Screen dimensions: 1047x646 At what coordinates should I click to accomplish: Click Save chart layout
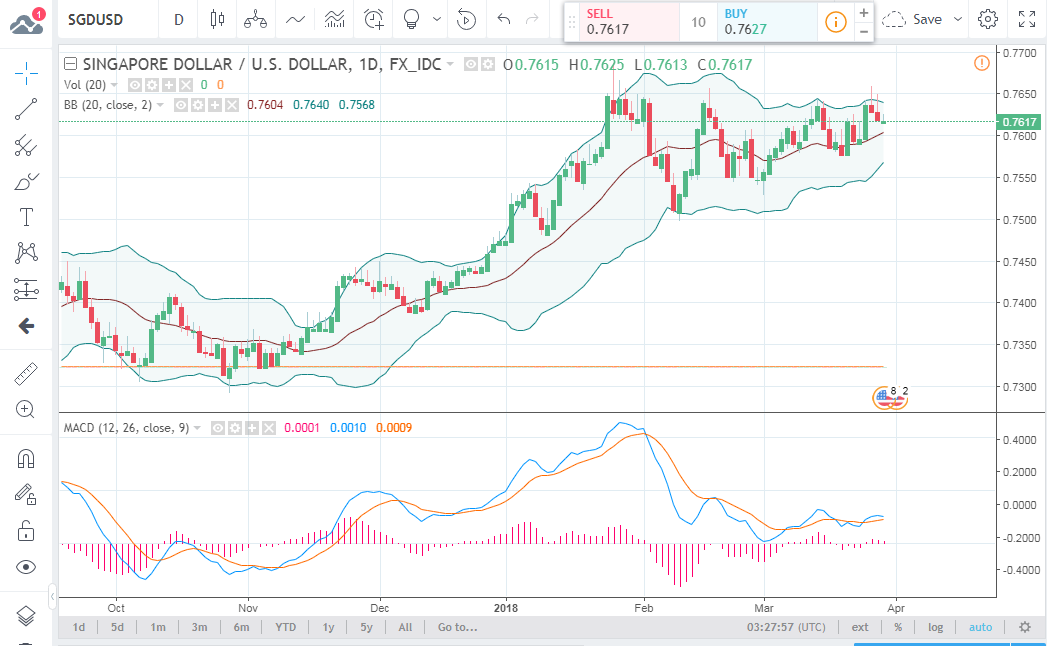point(912,19)
